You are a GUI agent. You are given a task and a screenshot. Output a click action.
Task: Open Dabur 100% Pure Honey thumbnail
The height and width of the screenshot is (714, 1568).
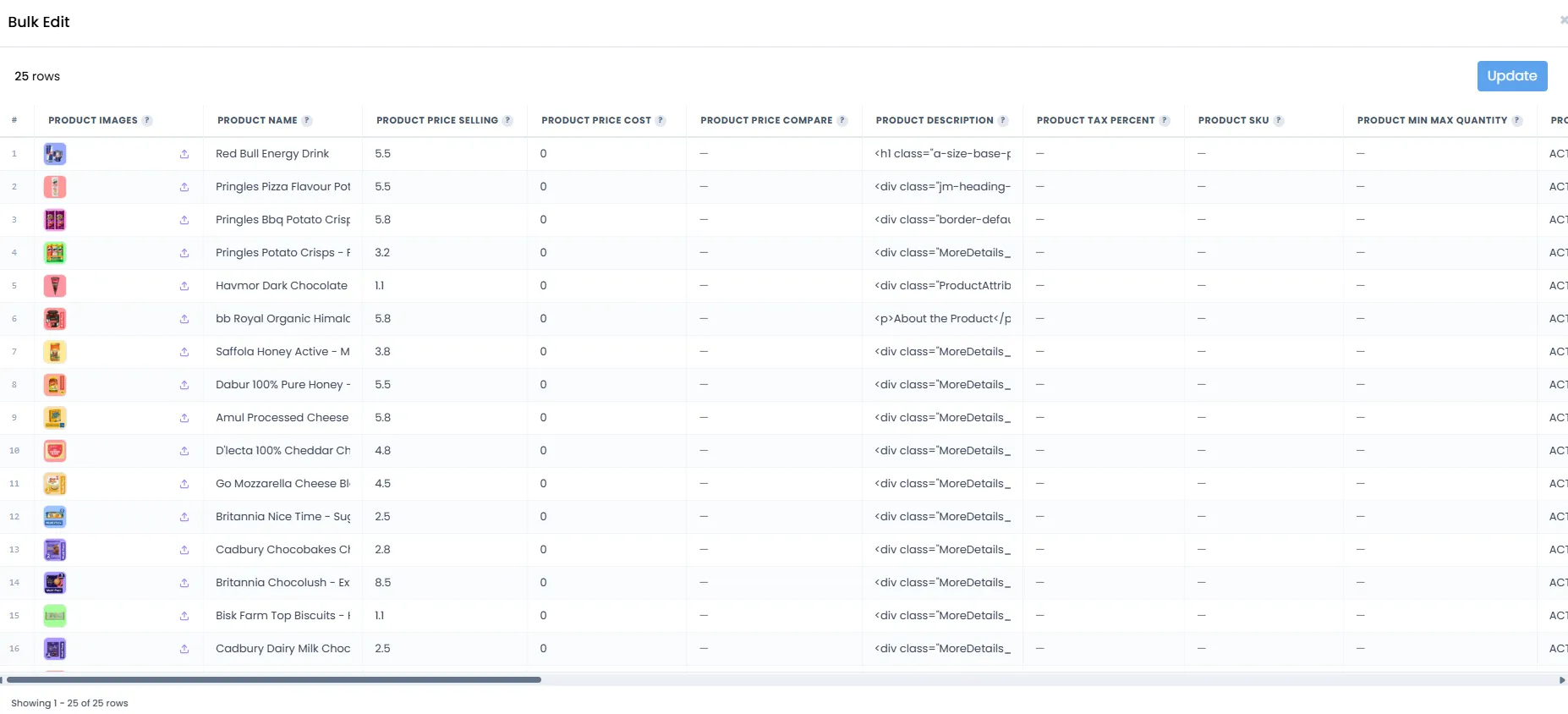pos(55,385)
